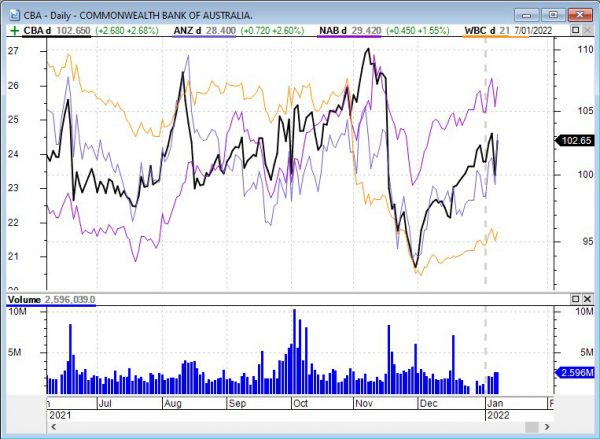Select the ANZ d legend label
Screen dimensions: 600x439
(x=187, y=31)
